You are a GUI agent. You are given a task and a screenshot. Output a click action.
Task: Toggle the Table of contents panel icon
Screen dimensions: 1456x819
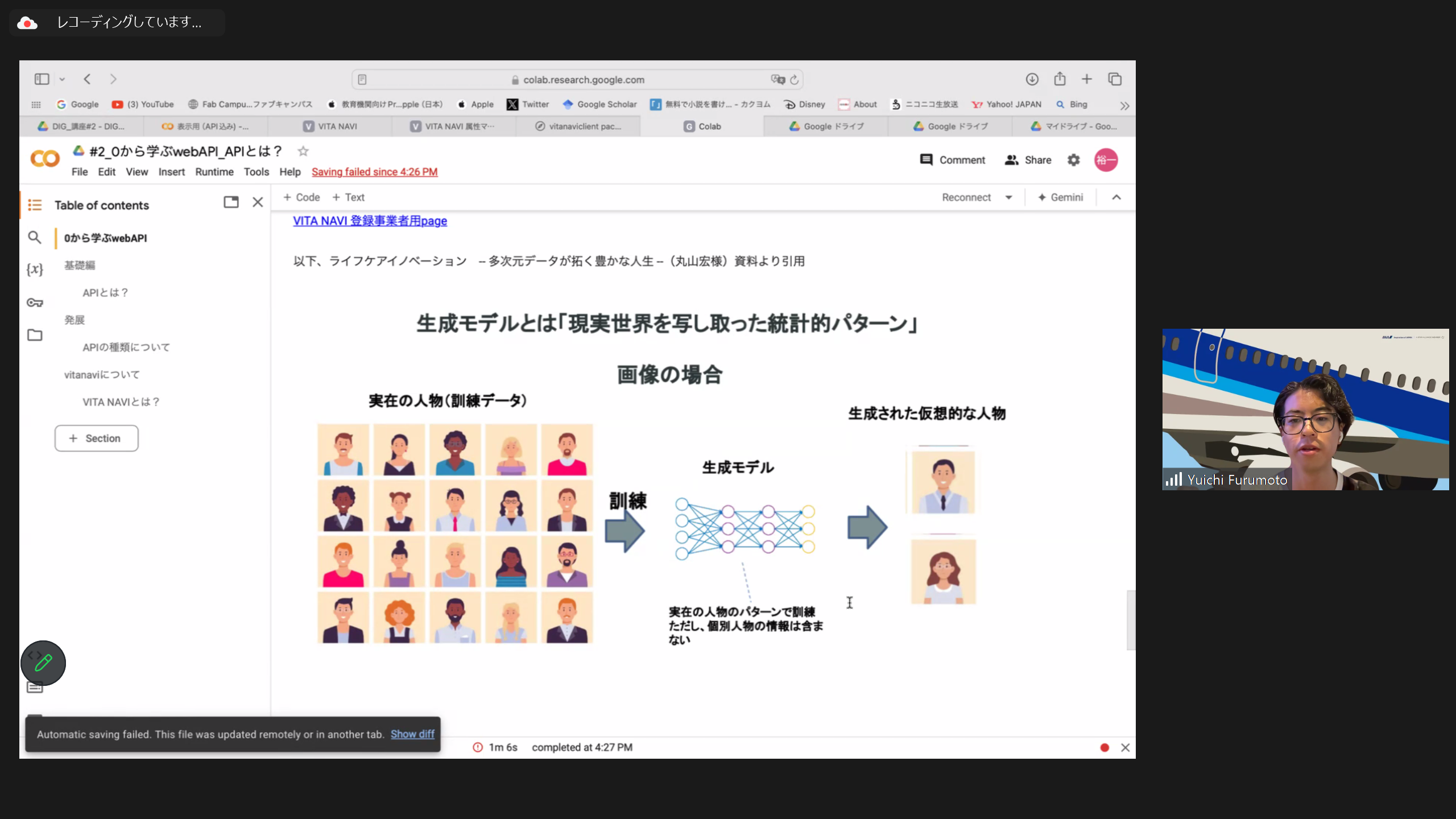tap(35, 205)
